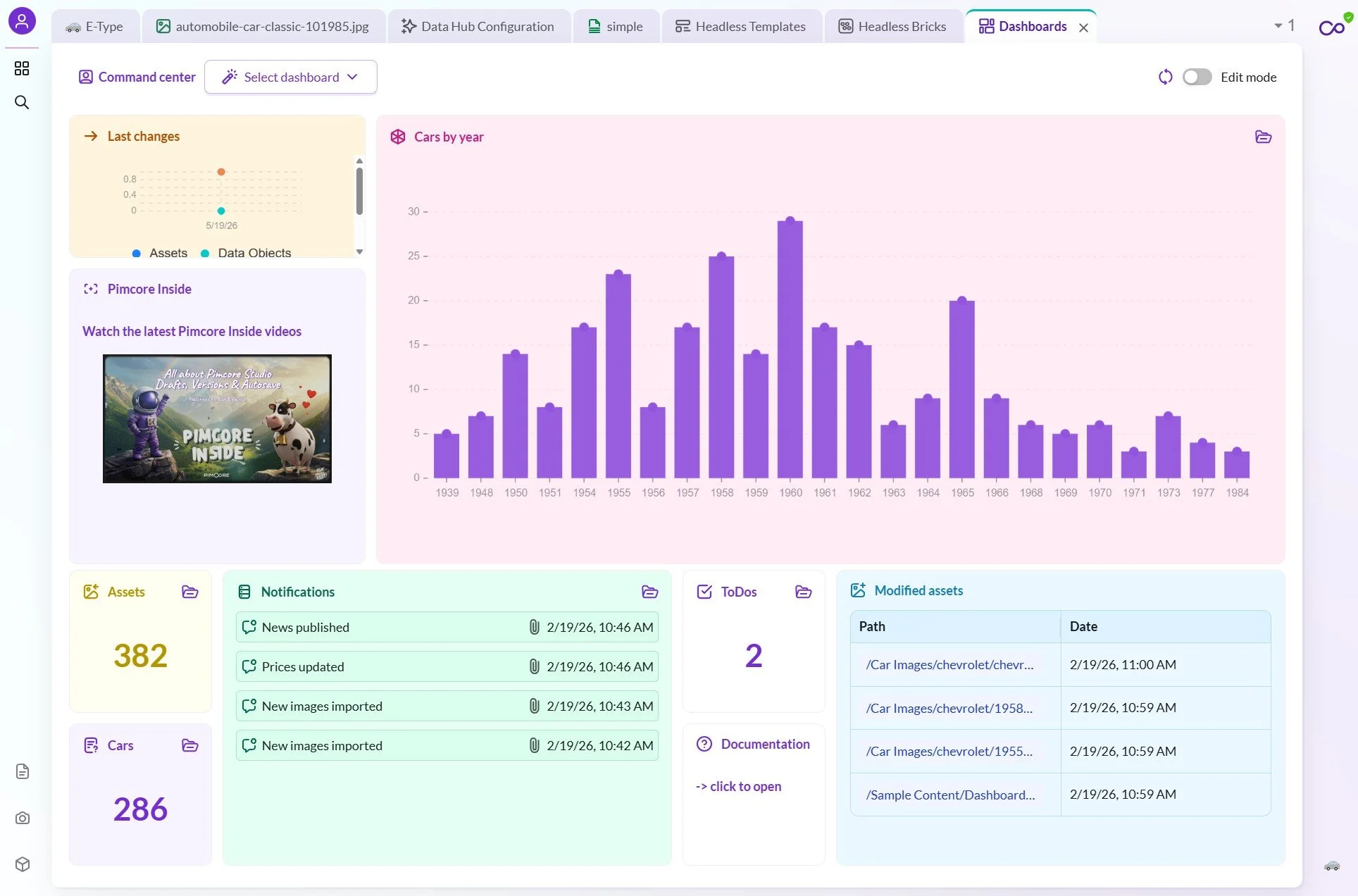Open New images imported 10:43 AM notification
This screenshot has height=896, width=1358.
point(447,706)
